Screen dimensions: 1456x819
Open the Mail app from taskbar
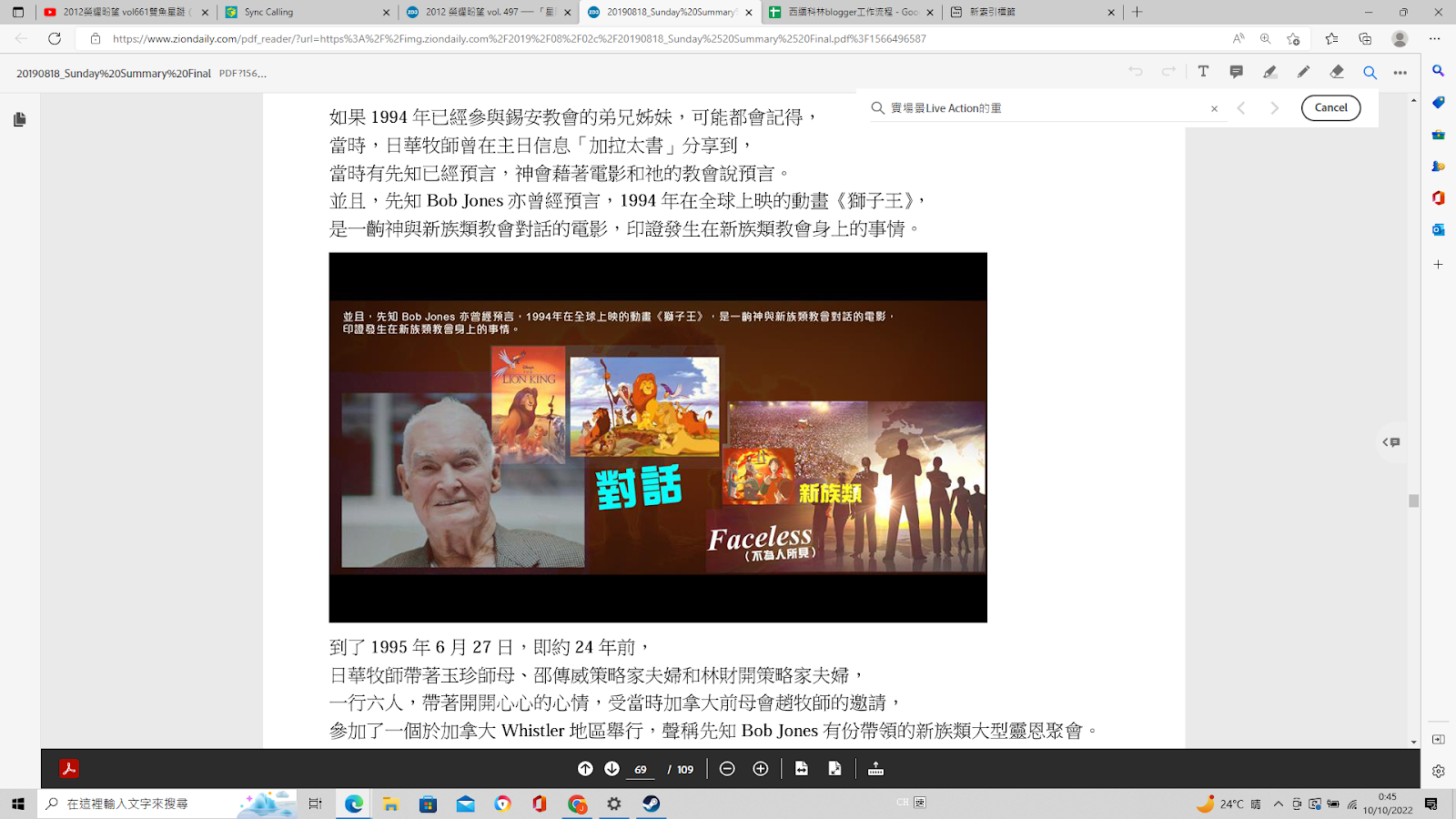click(x=465, y=804)
